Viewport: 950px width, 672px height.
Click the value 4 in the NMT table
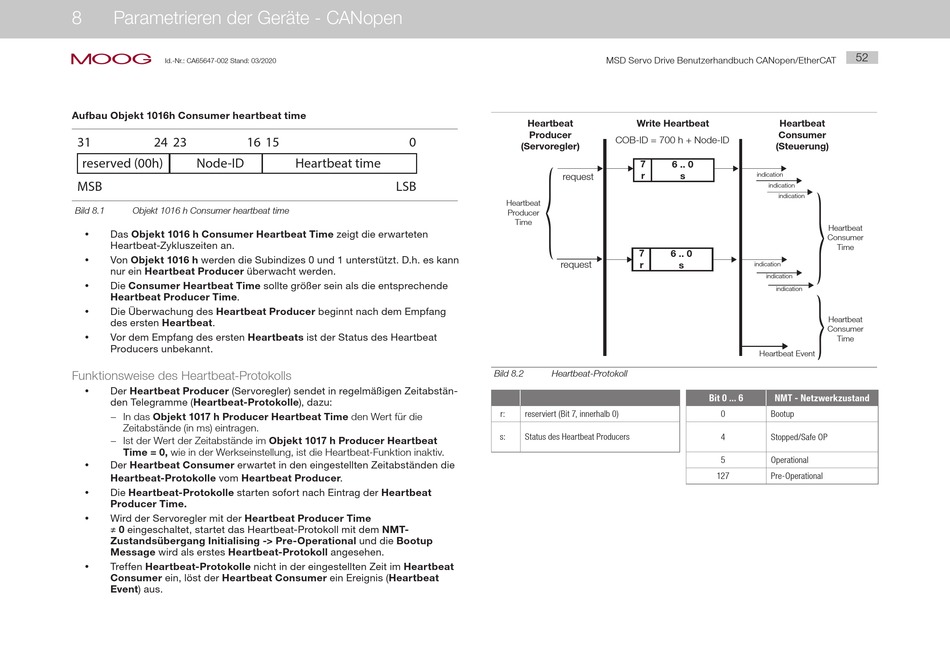tap(723, 437)
